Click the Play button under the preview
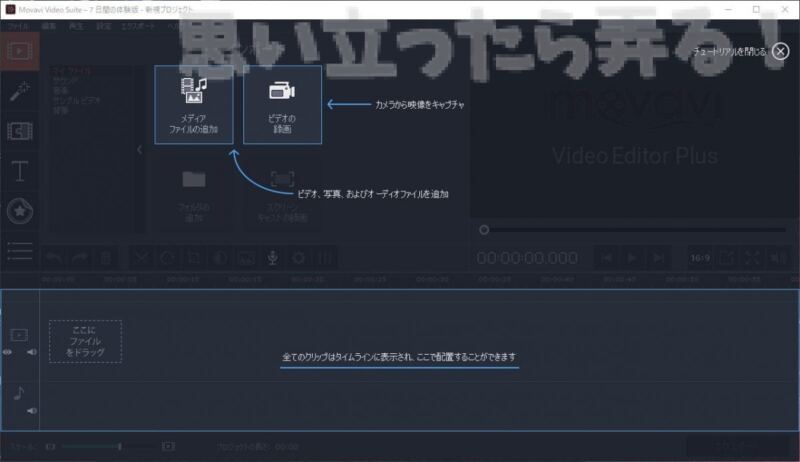The width and height of the screenshot is (800, 462). 632,258
